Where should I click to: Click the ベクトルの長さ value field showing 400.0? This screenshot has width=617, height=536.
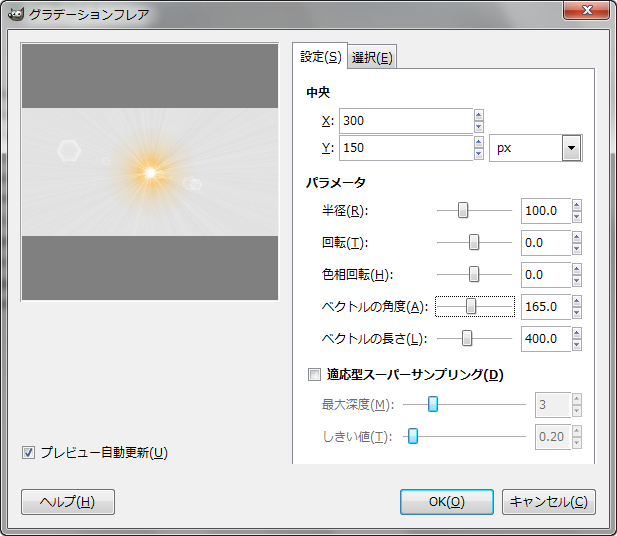click(546, 338)
